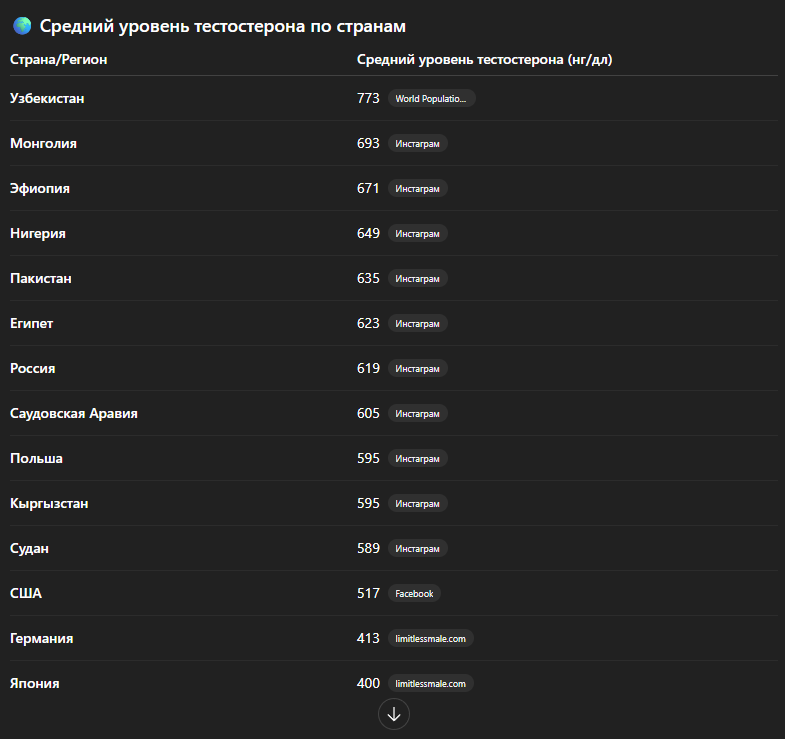Open the Инстаграм source chip for Россия

pos(417,369)
